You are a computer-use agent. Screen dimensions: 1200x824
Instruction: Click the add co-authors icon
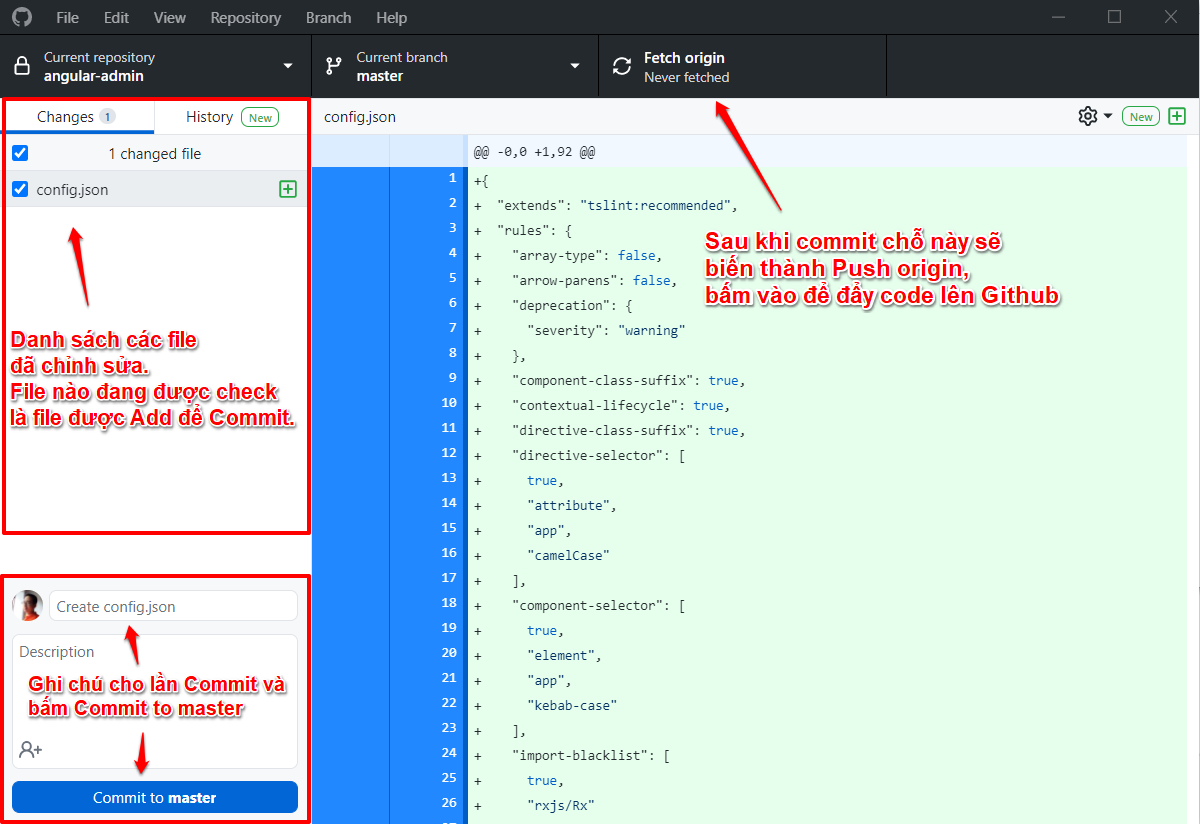[31, 749]
